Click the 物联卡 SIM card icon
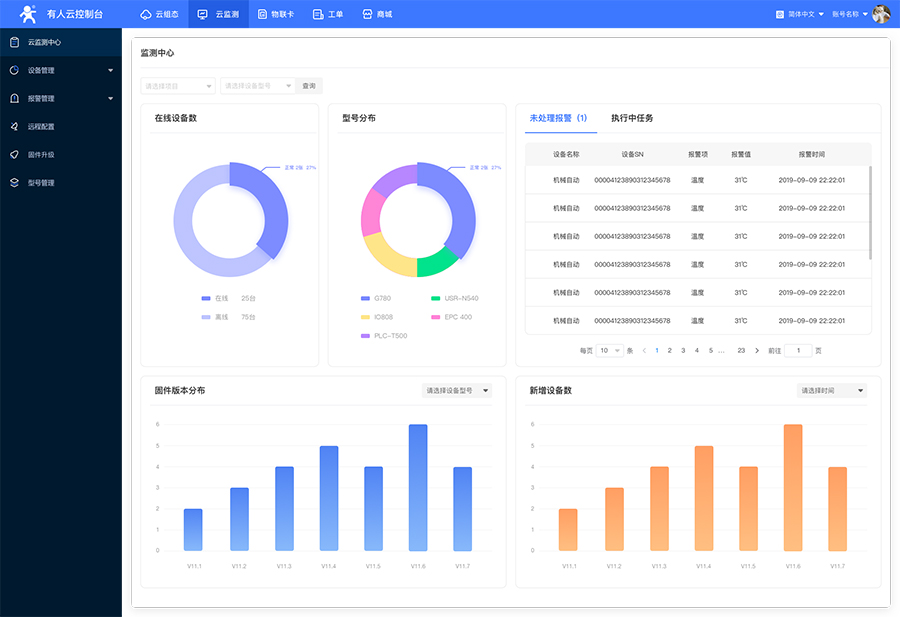This screenshot has width=900, height=617. click(x=263, y=15)
